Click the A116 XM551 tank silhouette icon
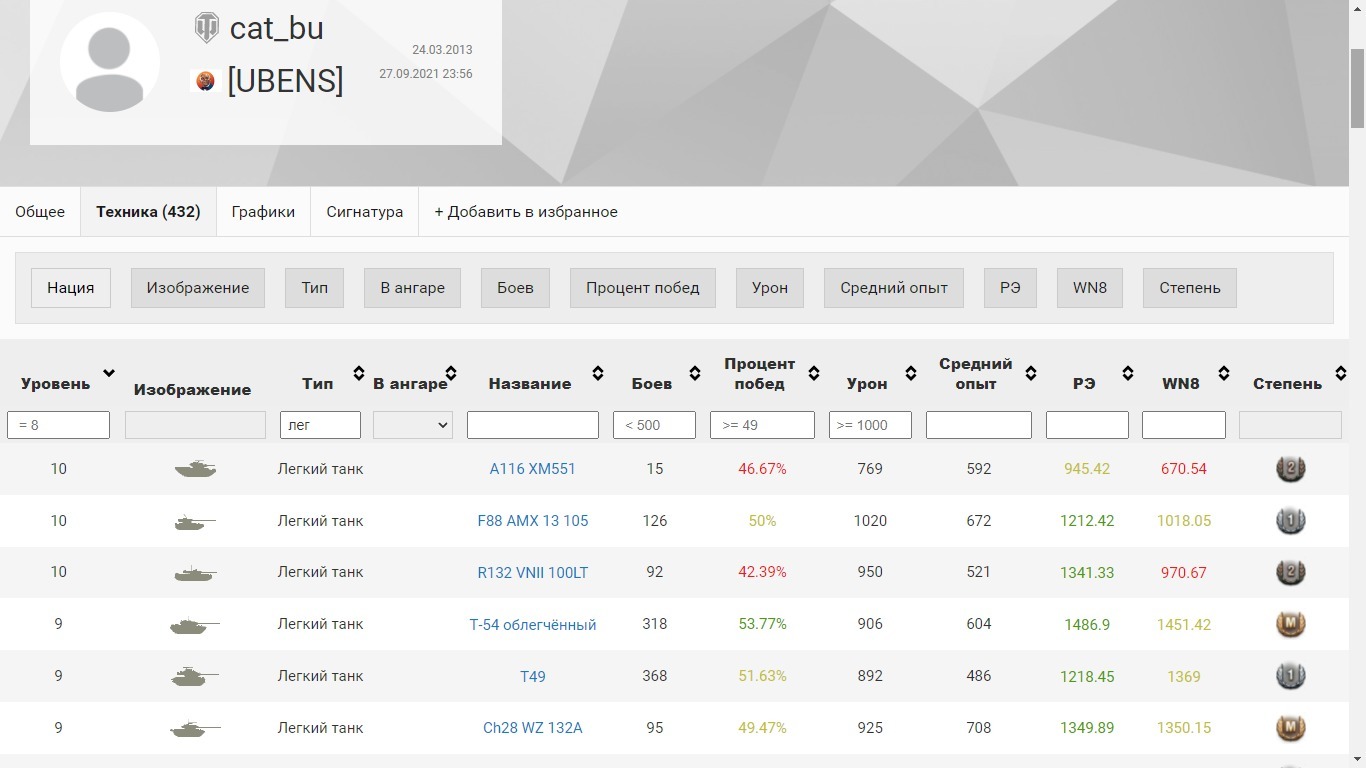Image resolution: width=1366 pixels, height=768 pixels. click(x=194, y=469)
